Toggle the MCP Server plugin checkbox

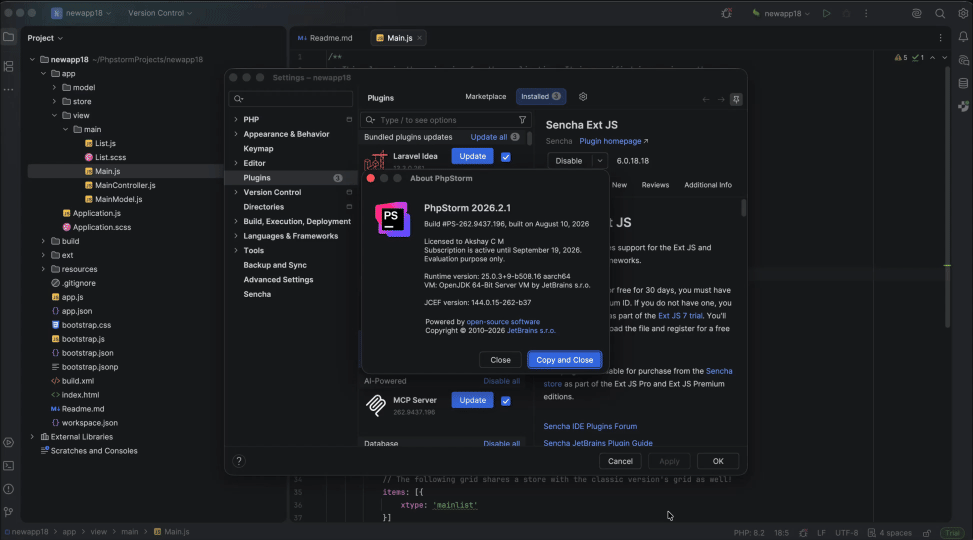pos(506,401)
